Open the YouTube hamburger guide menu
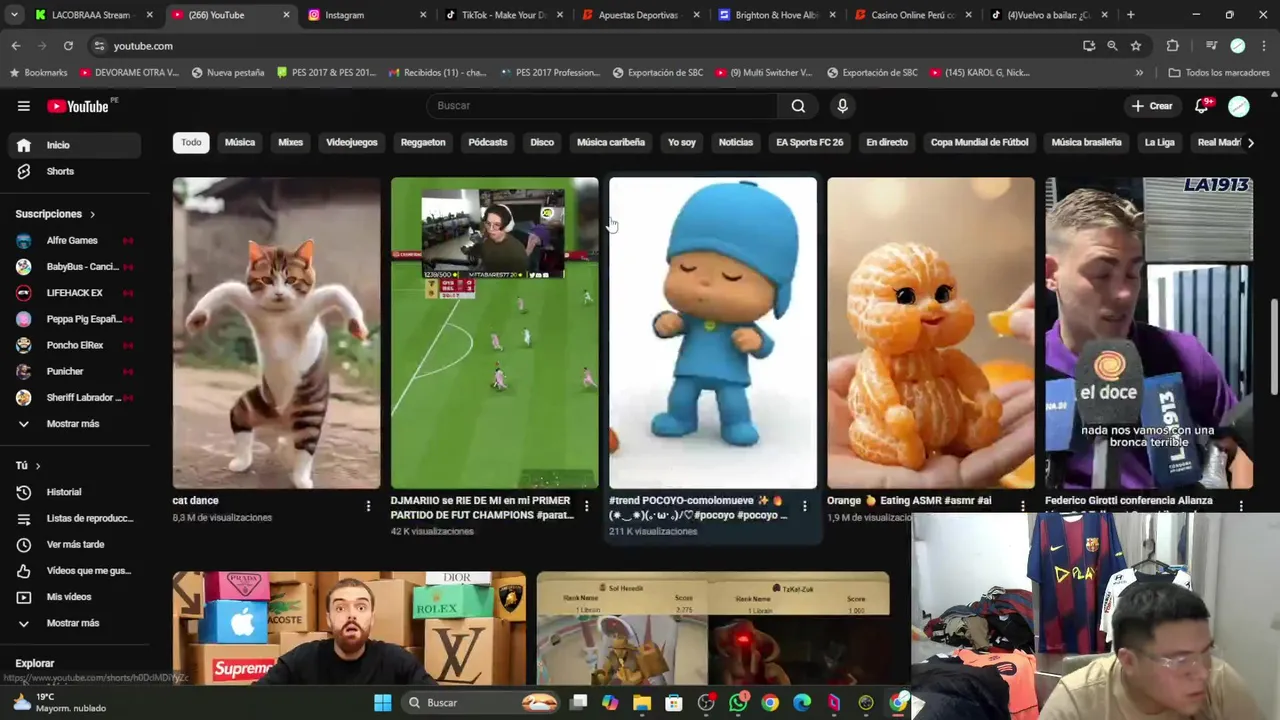This screenshot has height=720, width=1280. pyautogui.click(x=23, y=106)
